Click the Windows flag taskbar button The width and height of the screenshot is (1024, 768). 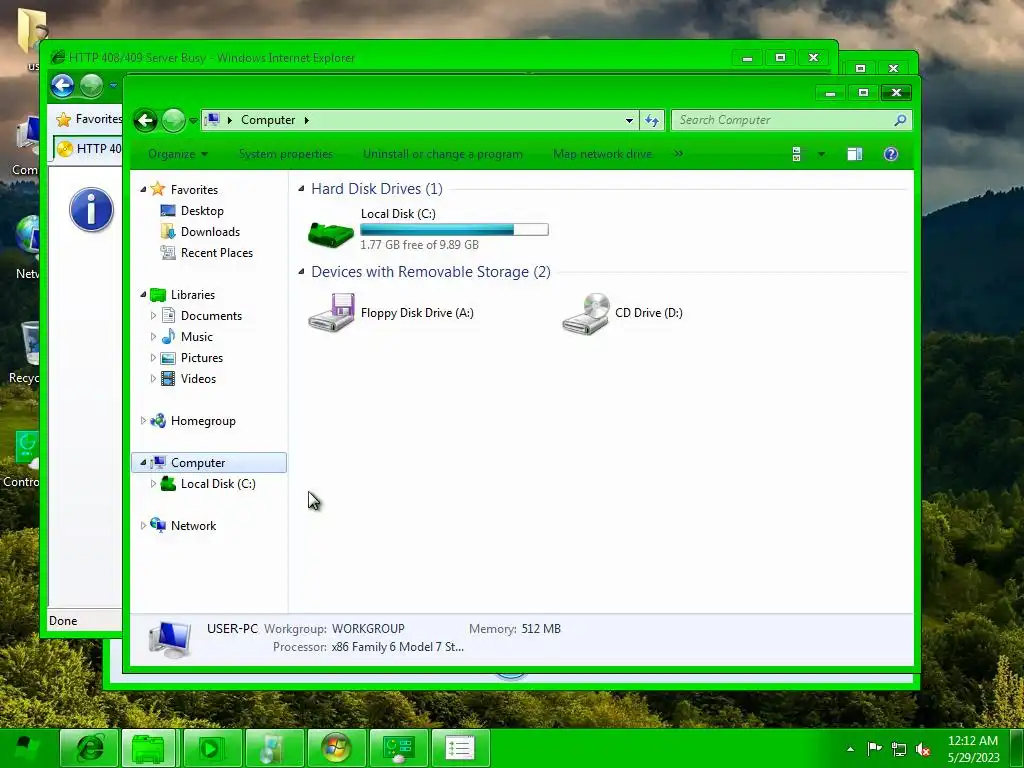pyautogui.click(x=336, y=748)
